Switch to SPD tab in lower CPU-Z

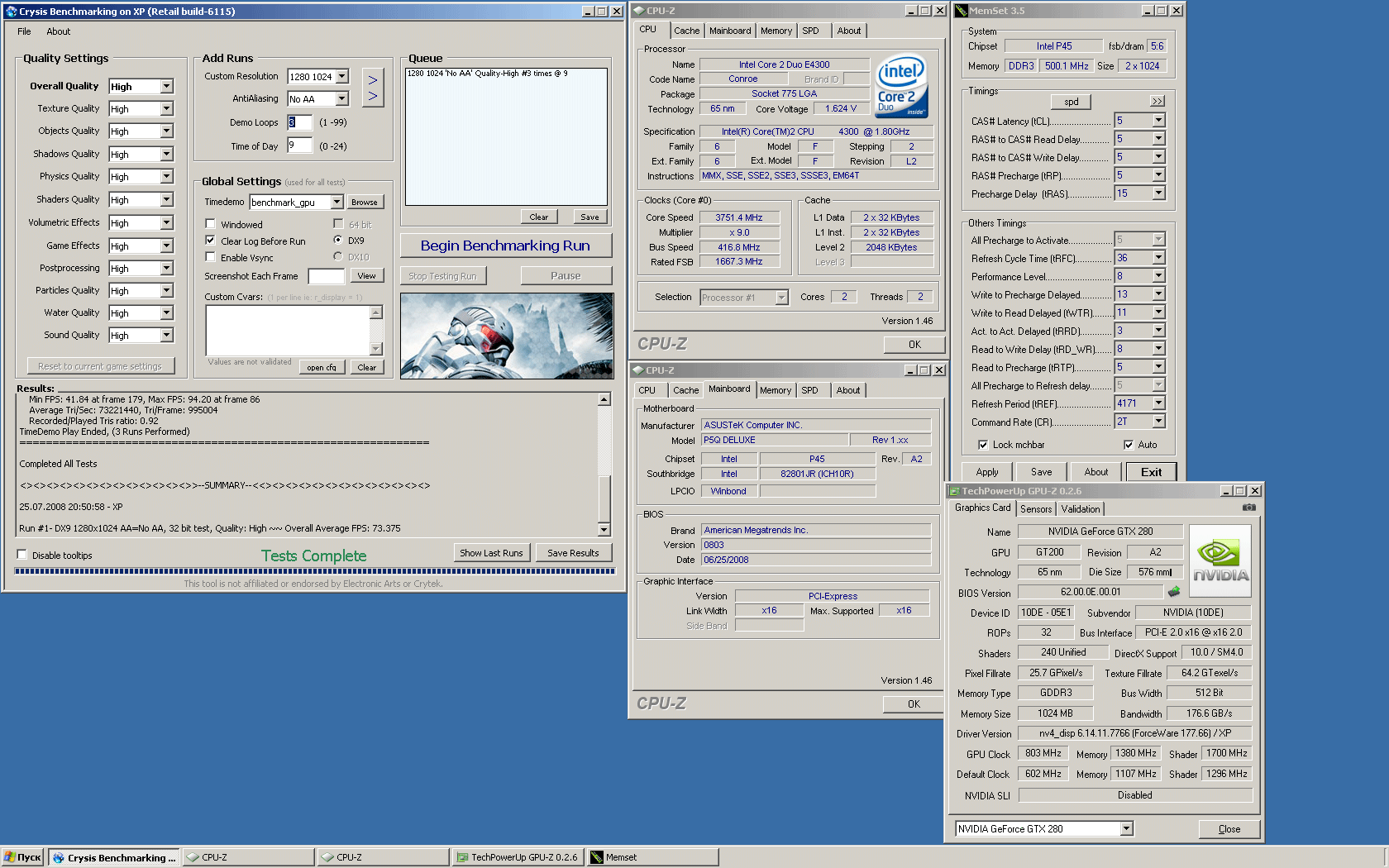[809, 390]
